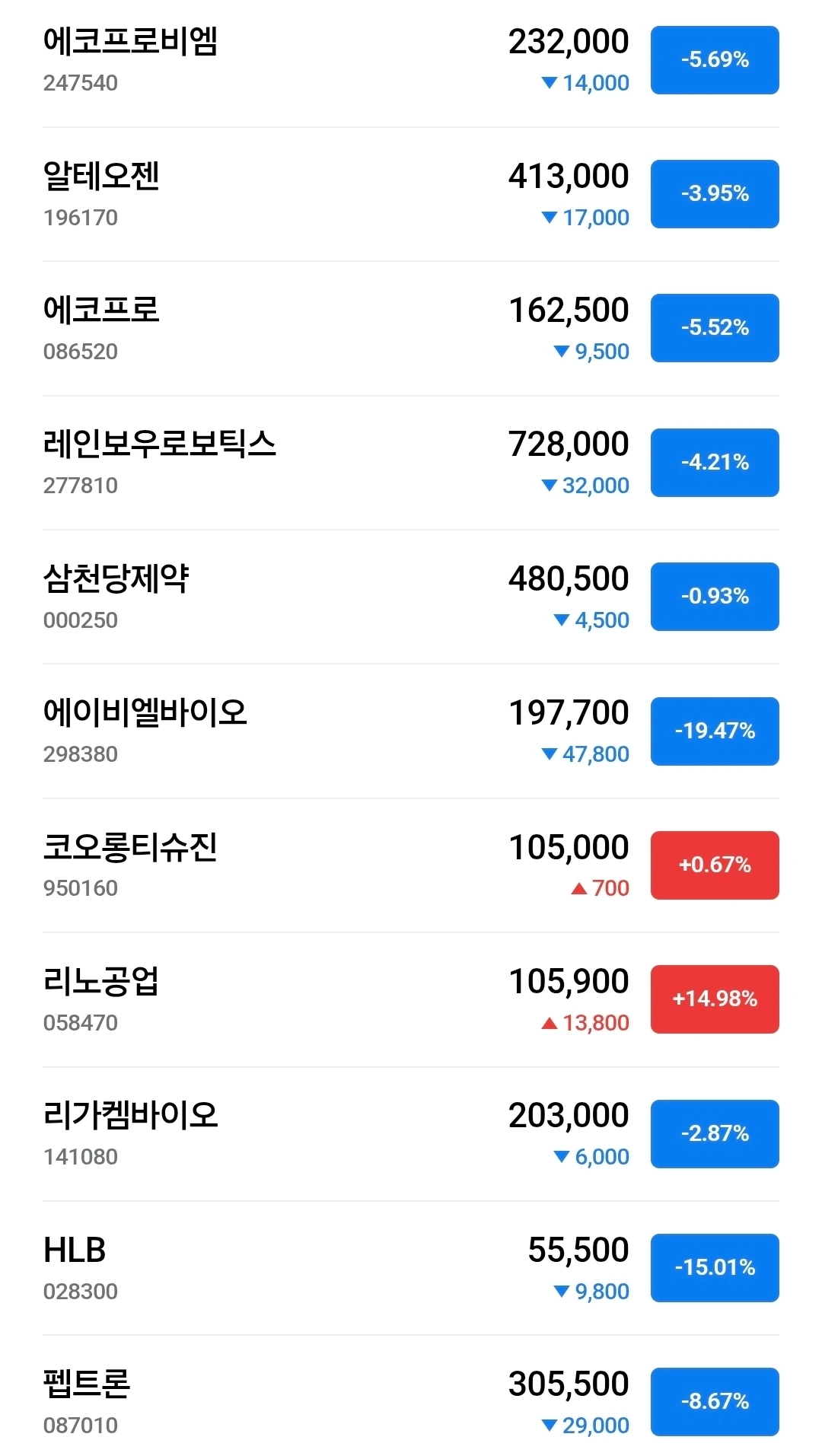Select the 232,000 price of 에코프로비엠
This screenshot has height=1456, width=822.
(x=569, y=42)
